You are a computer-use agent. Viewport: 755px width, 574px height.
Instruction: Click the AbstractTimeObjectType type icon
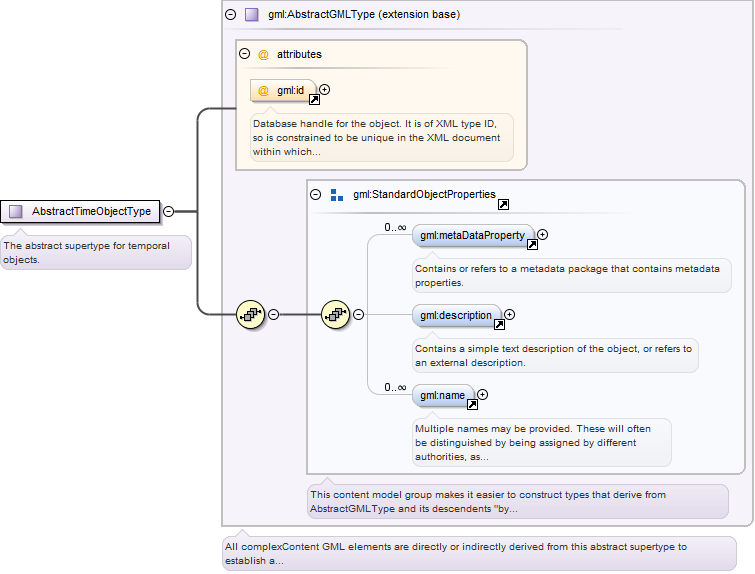click(x=15, y=211)
